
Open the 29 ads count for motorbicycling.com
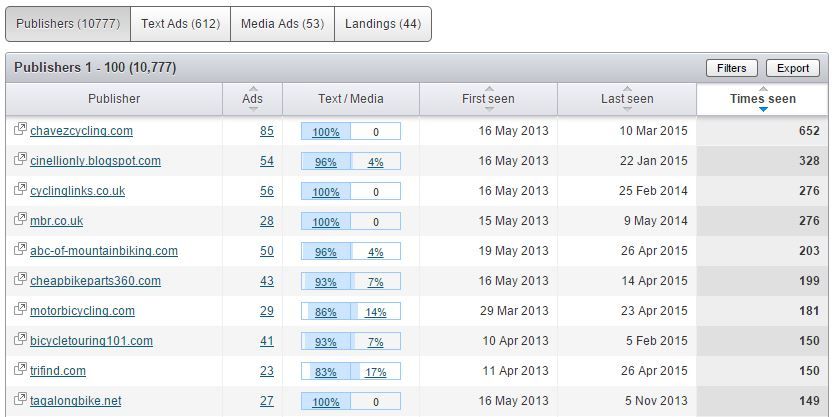point(267,311)
